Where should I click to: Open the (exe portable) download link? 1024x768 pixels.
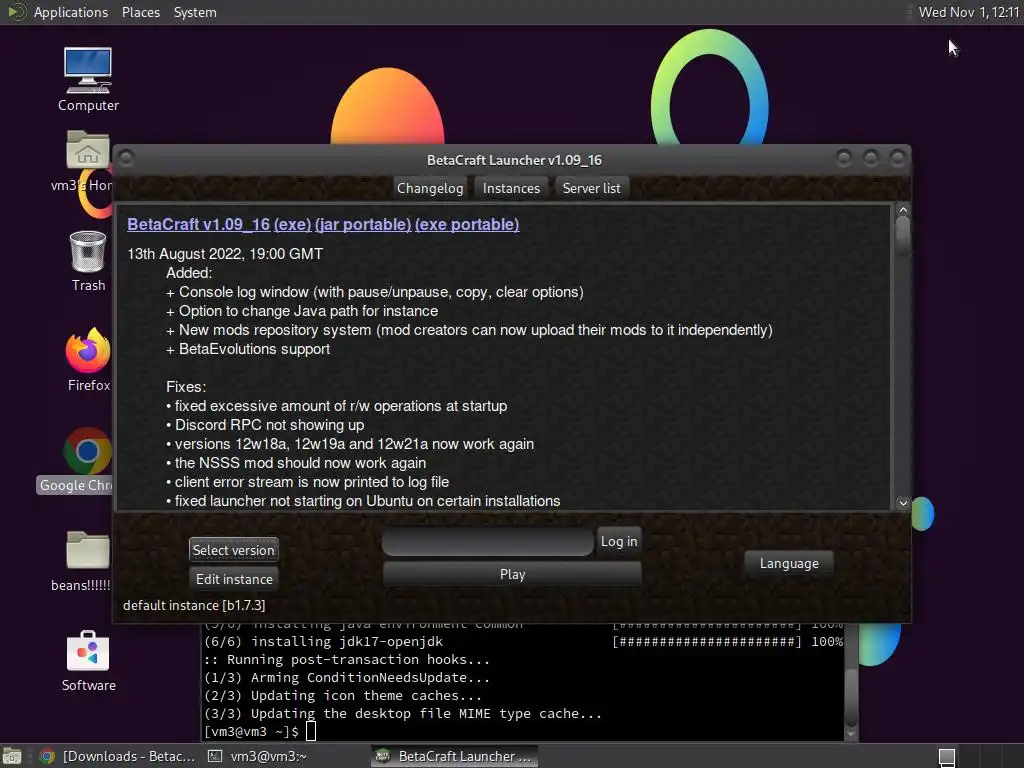coord(467,224)
